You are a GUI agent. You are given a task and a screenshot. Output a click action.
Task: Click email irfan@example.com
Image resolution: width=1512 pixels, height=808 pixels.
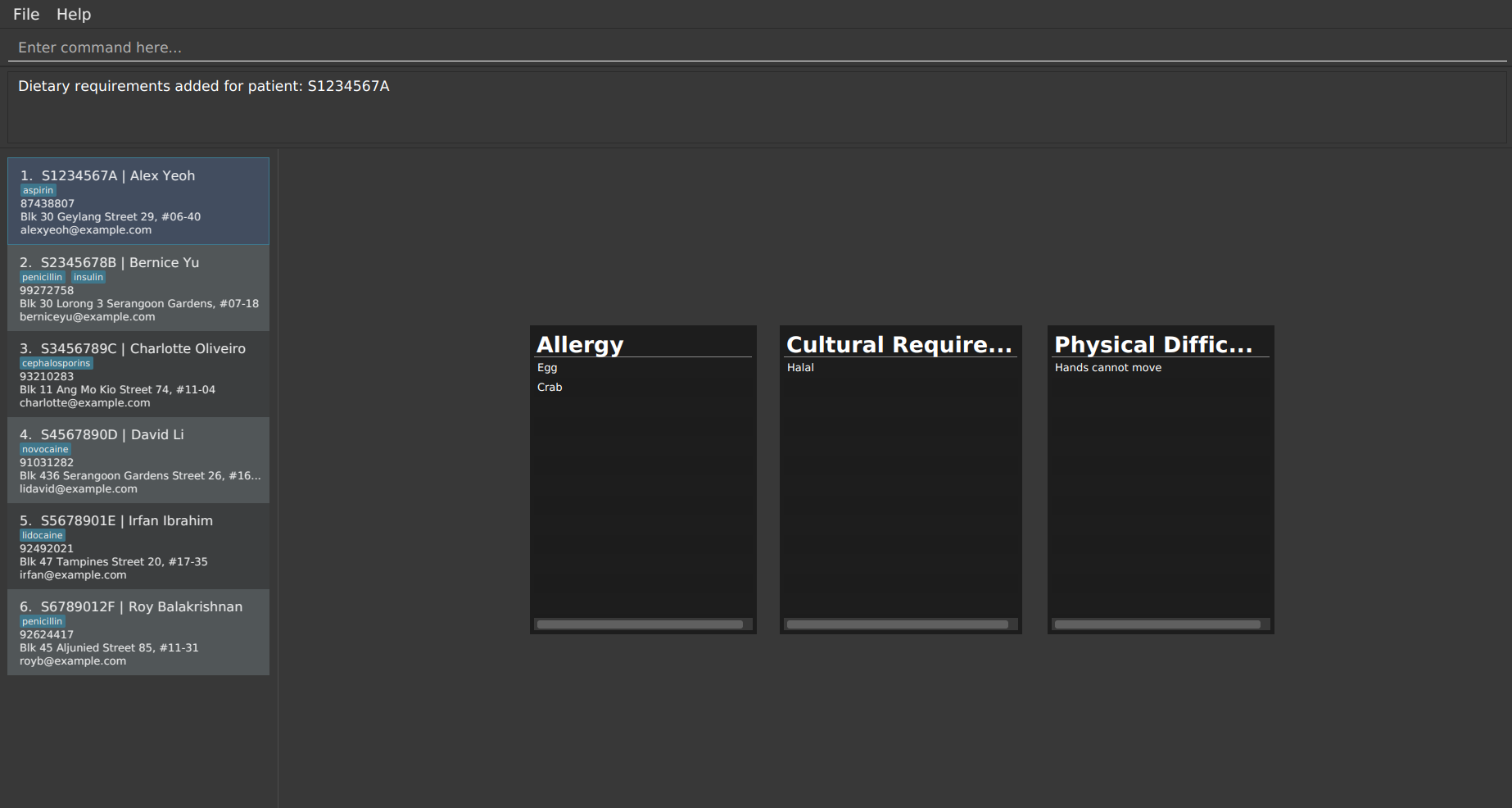73,574
